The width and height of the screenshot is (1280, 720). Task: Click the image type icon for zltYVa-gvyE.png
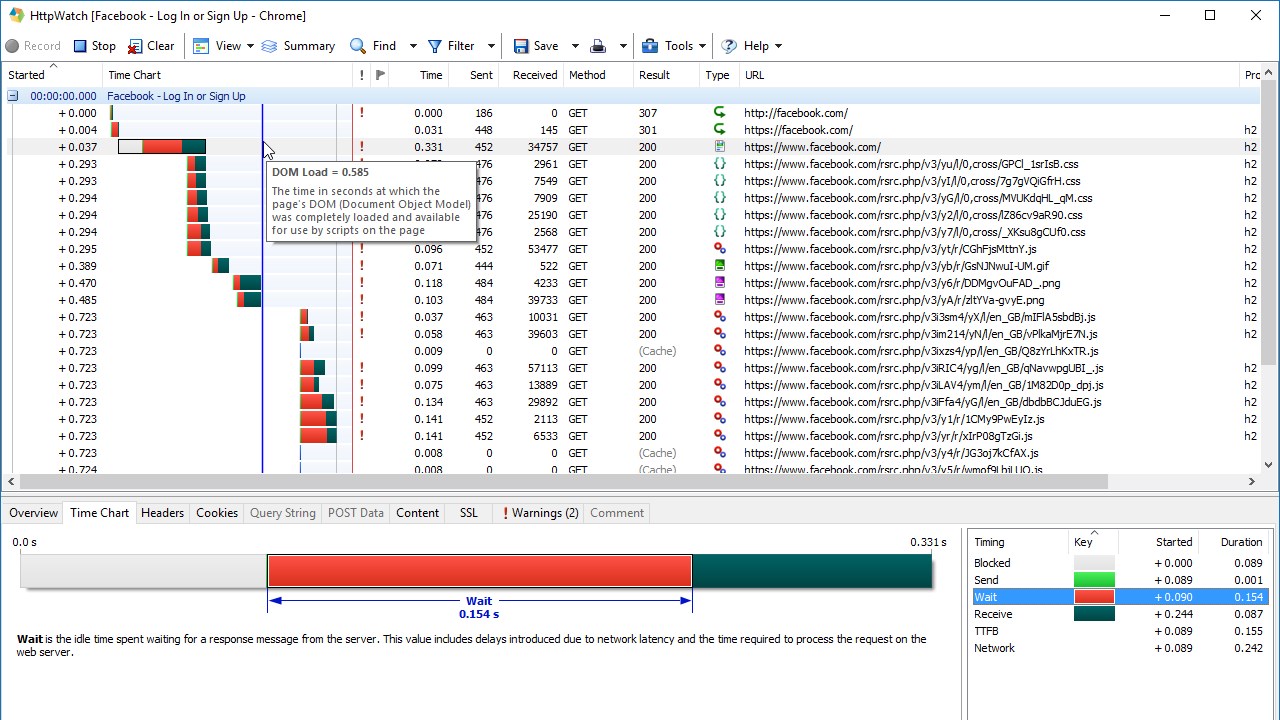719,300
